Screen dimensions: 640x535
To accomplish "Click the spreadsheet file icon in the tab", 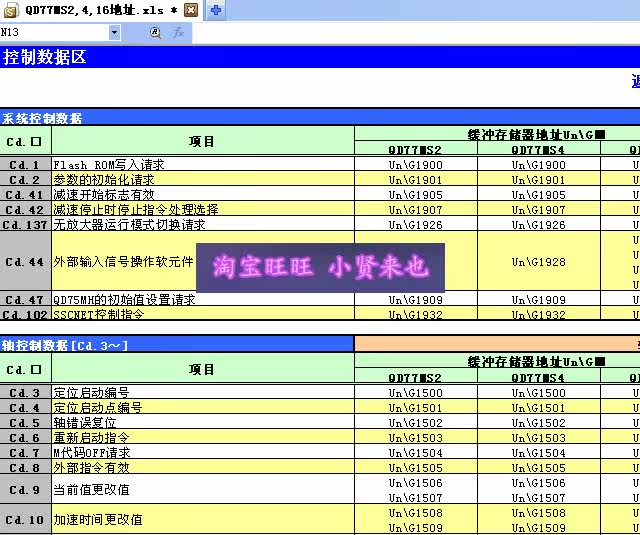I will click(11, 10).
